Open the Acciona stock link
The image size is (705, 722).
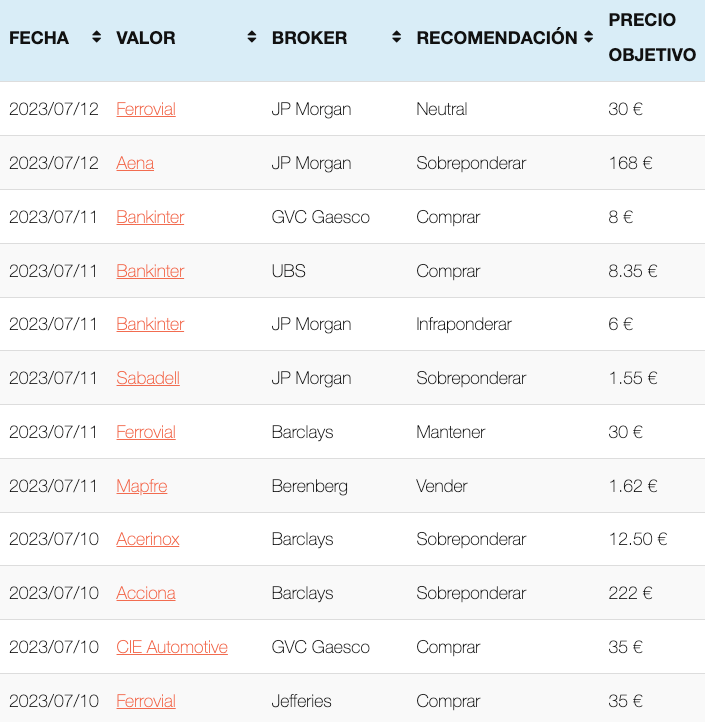tap(146, 593)
